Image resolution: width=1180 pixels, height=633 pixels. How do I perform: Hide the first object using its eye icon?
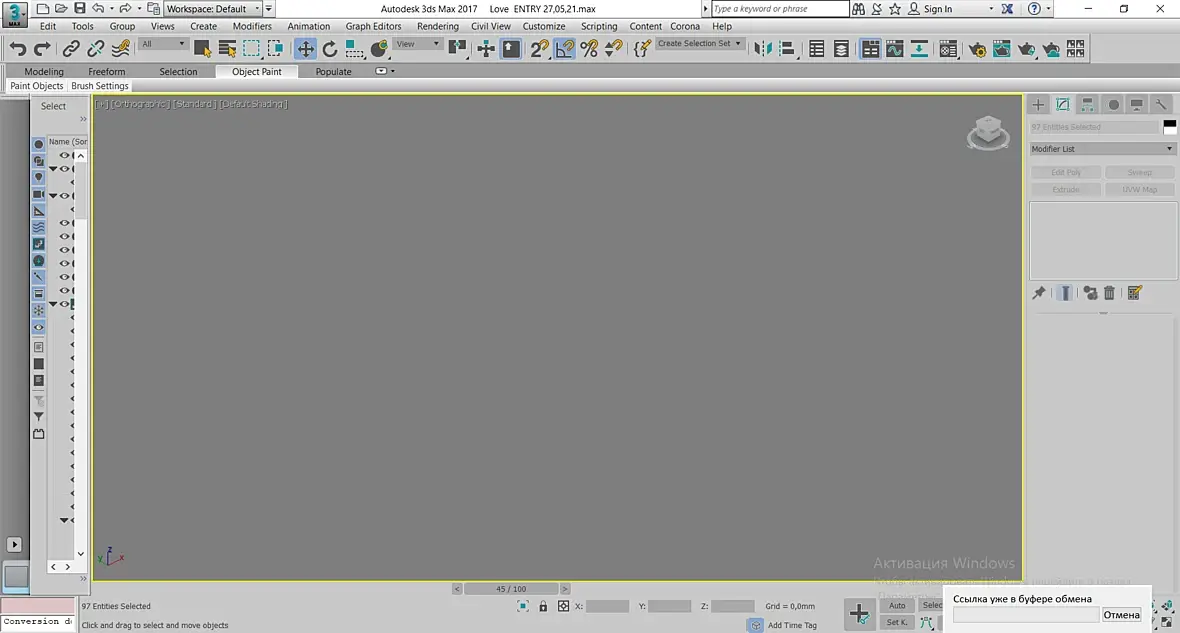tap(65, 155)
